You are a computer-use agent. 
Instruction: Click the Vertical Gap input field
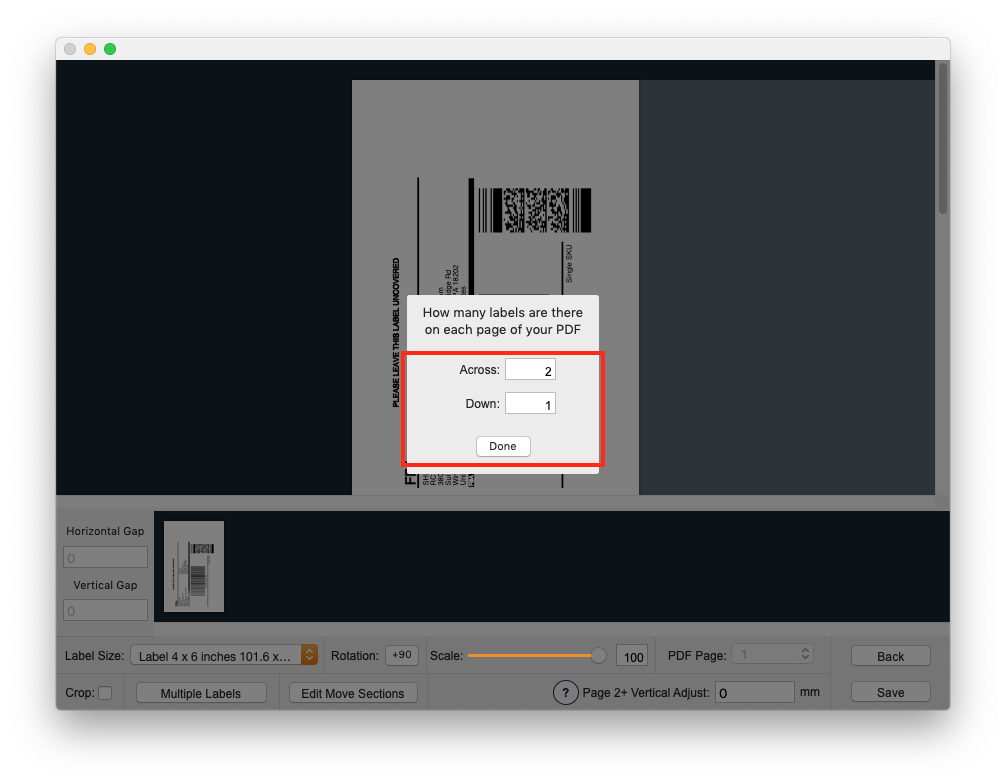[x=105, y=610]
